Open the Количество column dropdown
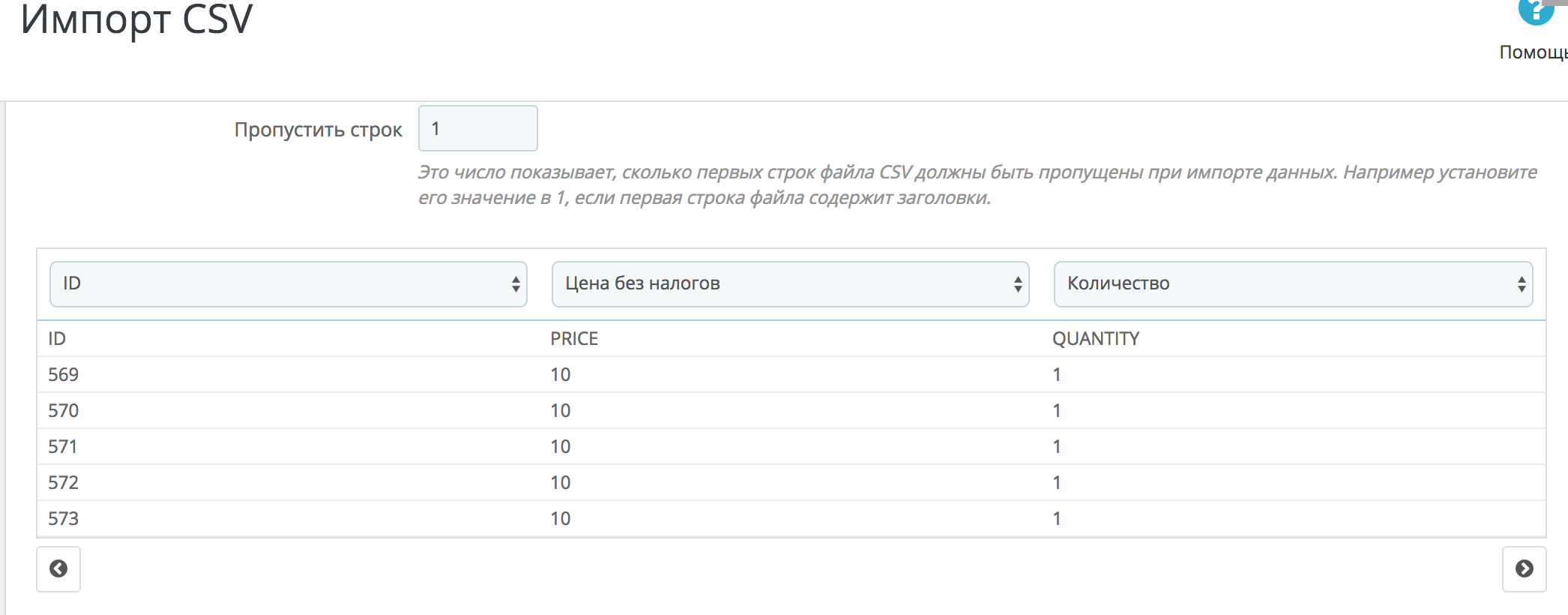This screenshot has width=1568, height=615. click(x=1293, y=283)
